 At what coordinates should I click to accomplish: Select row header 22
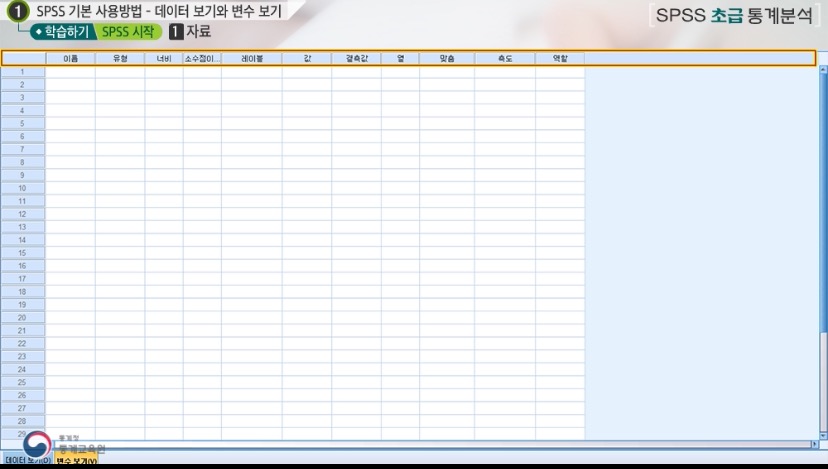23,343
